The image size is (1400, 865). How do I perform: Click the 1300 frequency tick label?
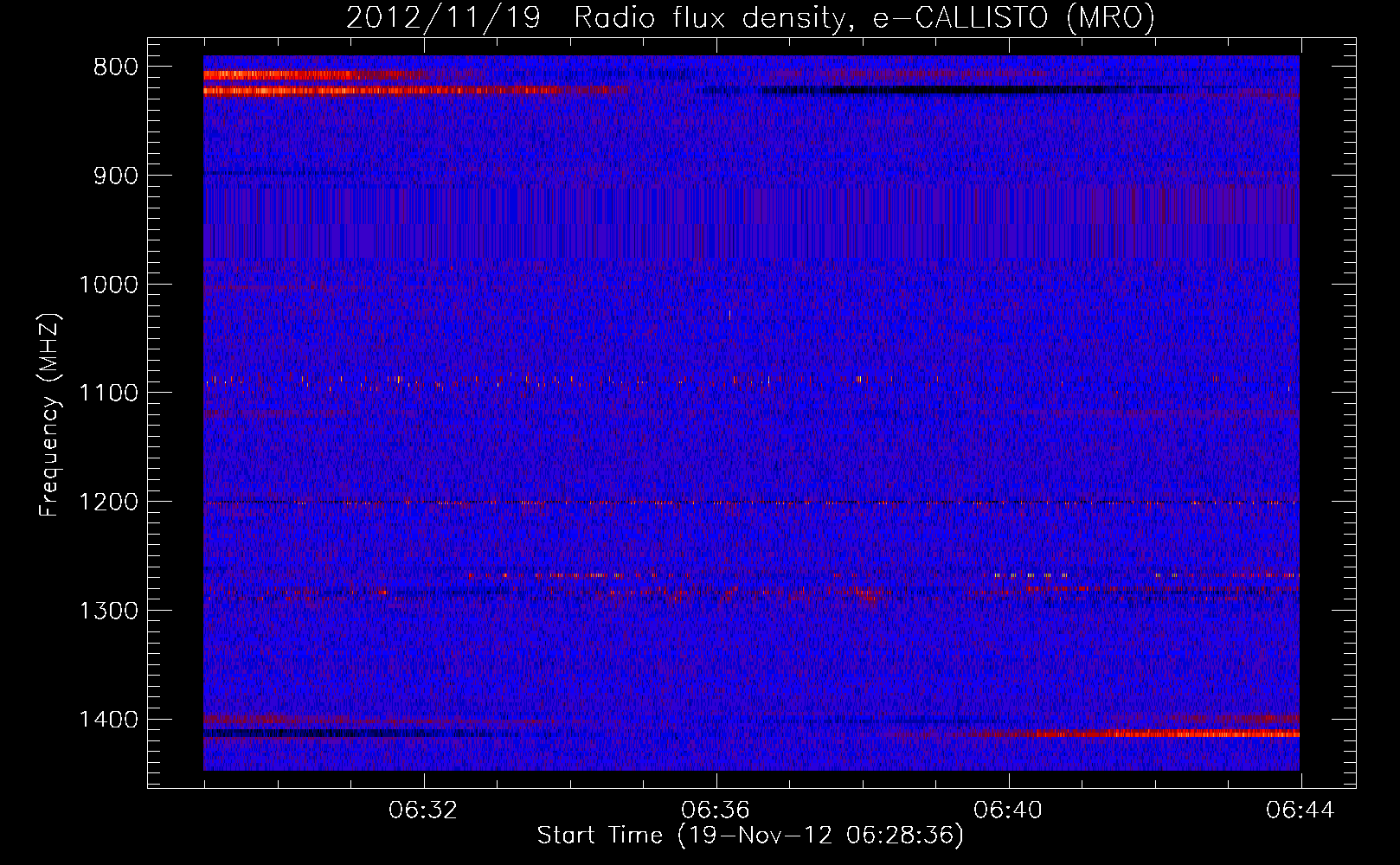108,611
